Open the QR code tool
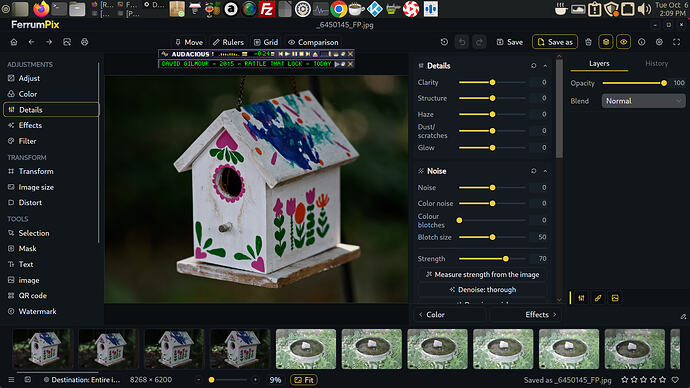The height and width of the screenshot is (388, 690). (51, 296)
